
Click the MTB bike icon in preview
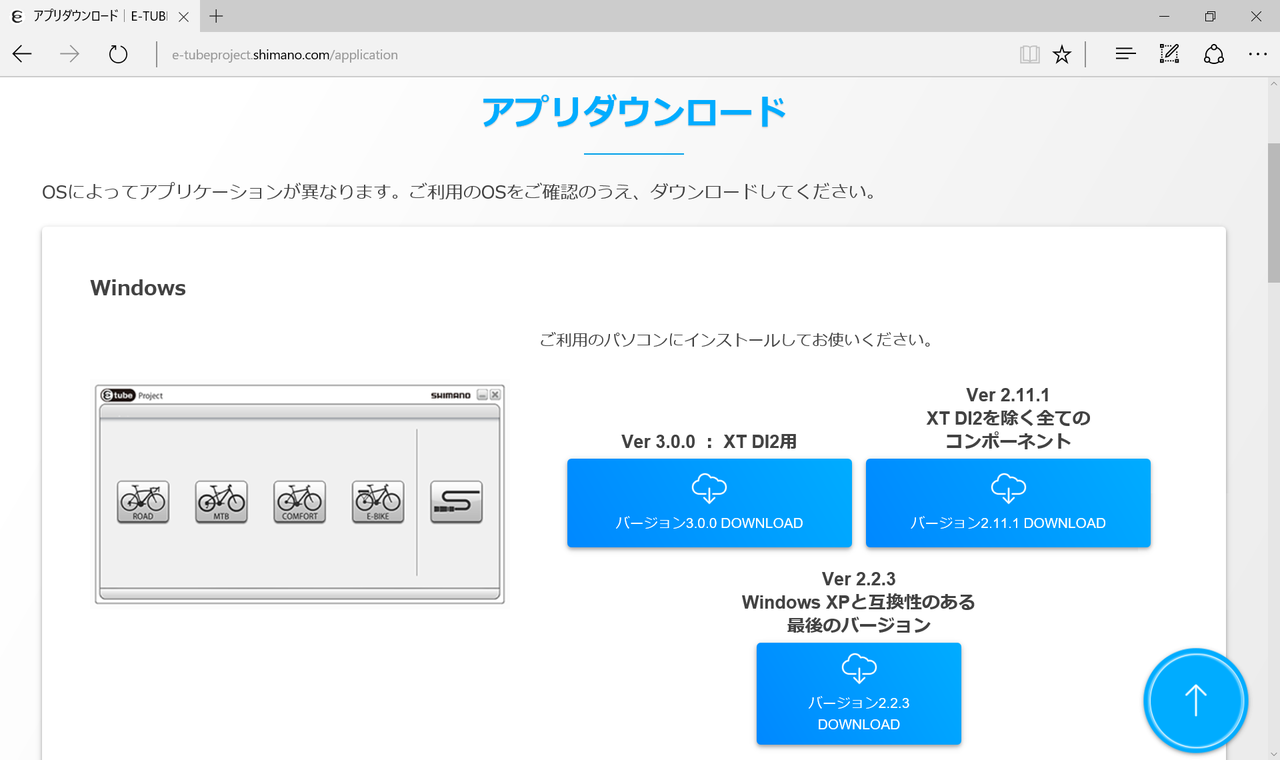(221, 502)
